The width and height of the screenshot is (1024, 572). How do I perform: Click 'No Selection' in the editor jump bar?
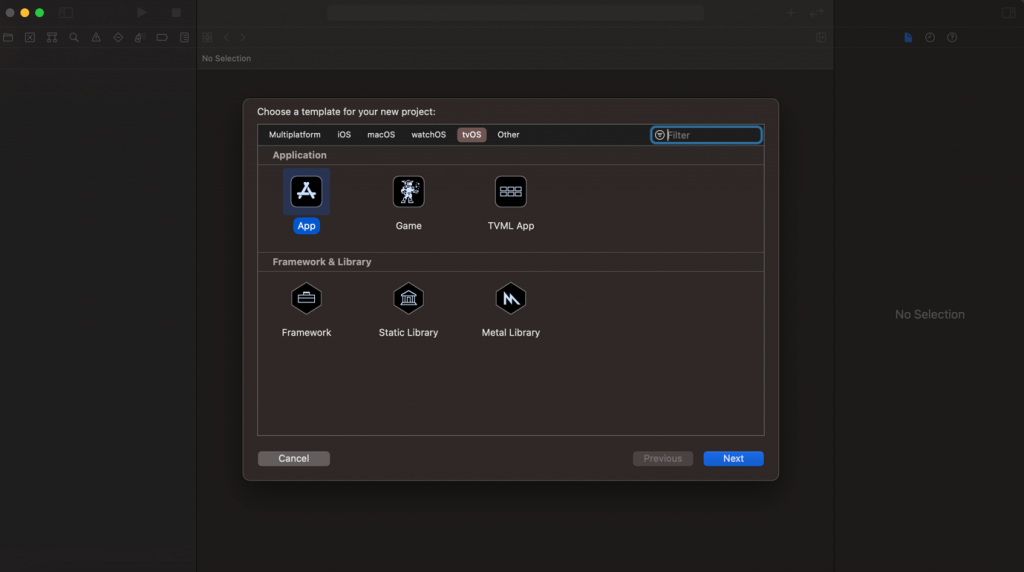[226, 59]
